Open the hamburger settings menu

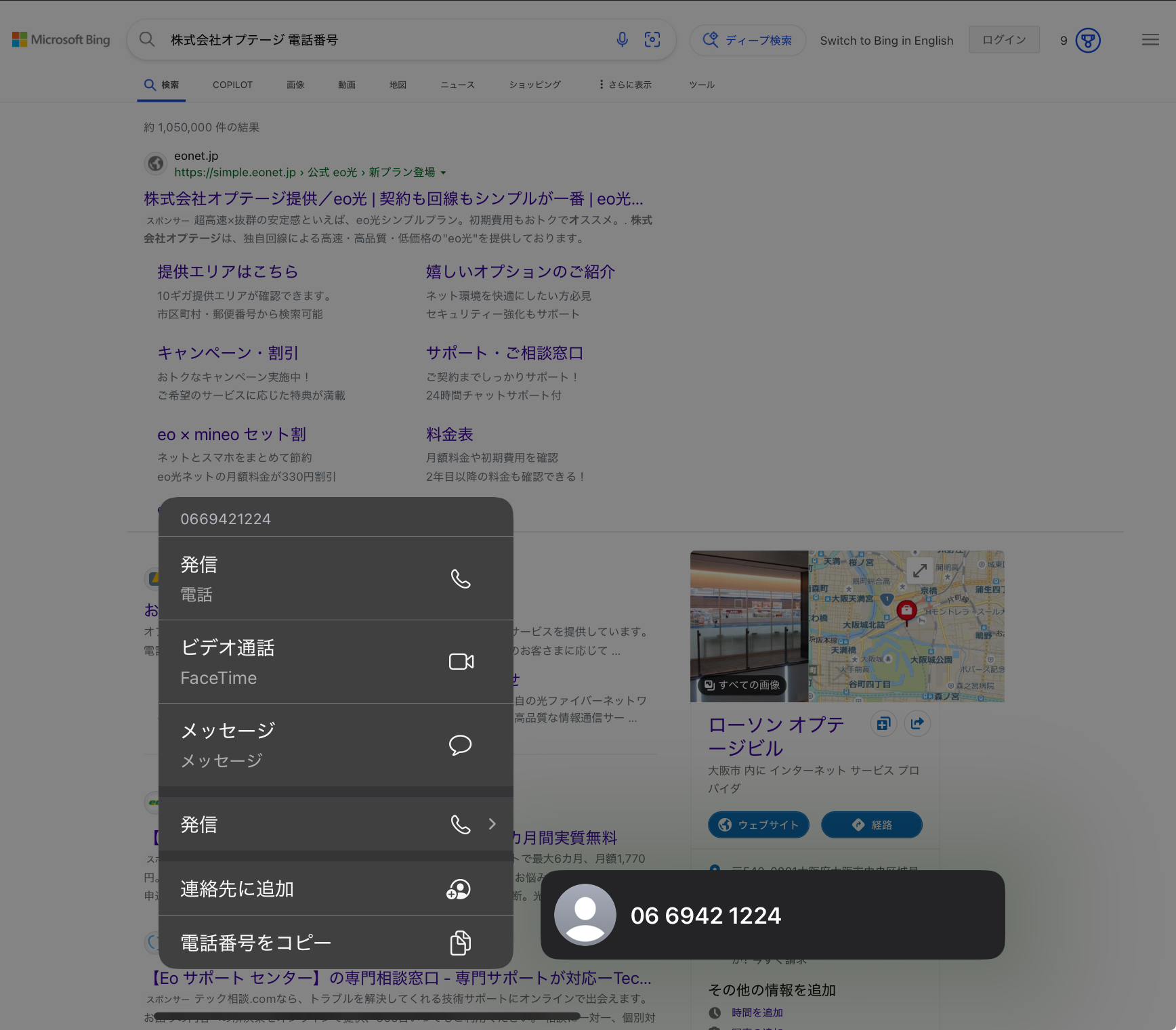click(1150, 41)
